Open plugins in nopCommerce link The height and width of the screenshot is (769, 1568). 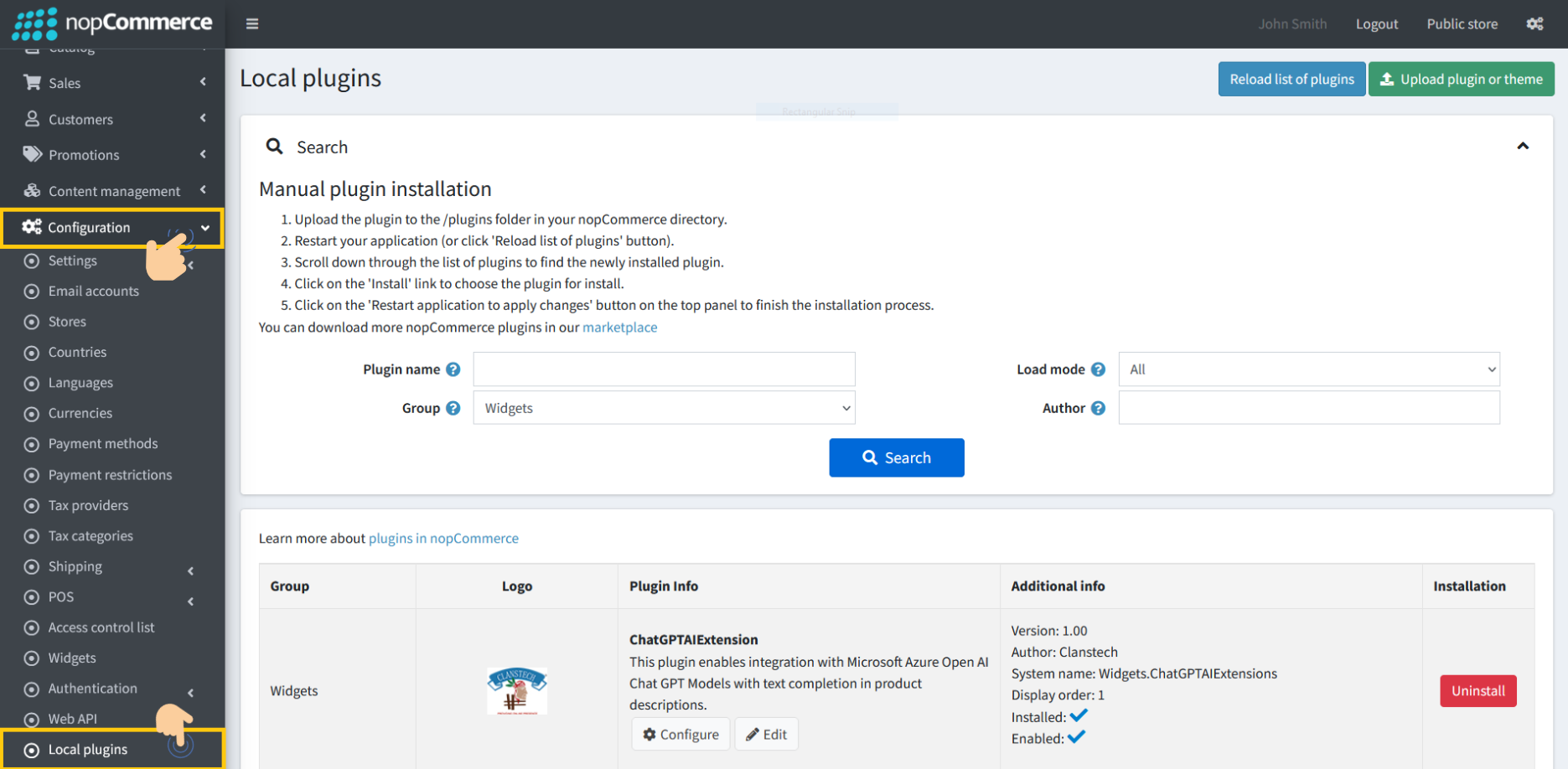pos(443,538)
